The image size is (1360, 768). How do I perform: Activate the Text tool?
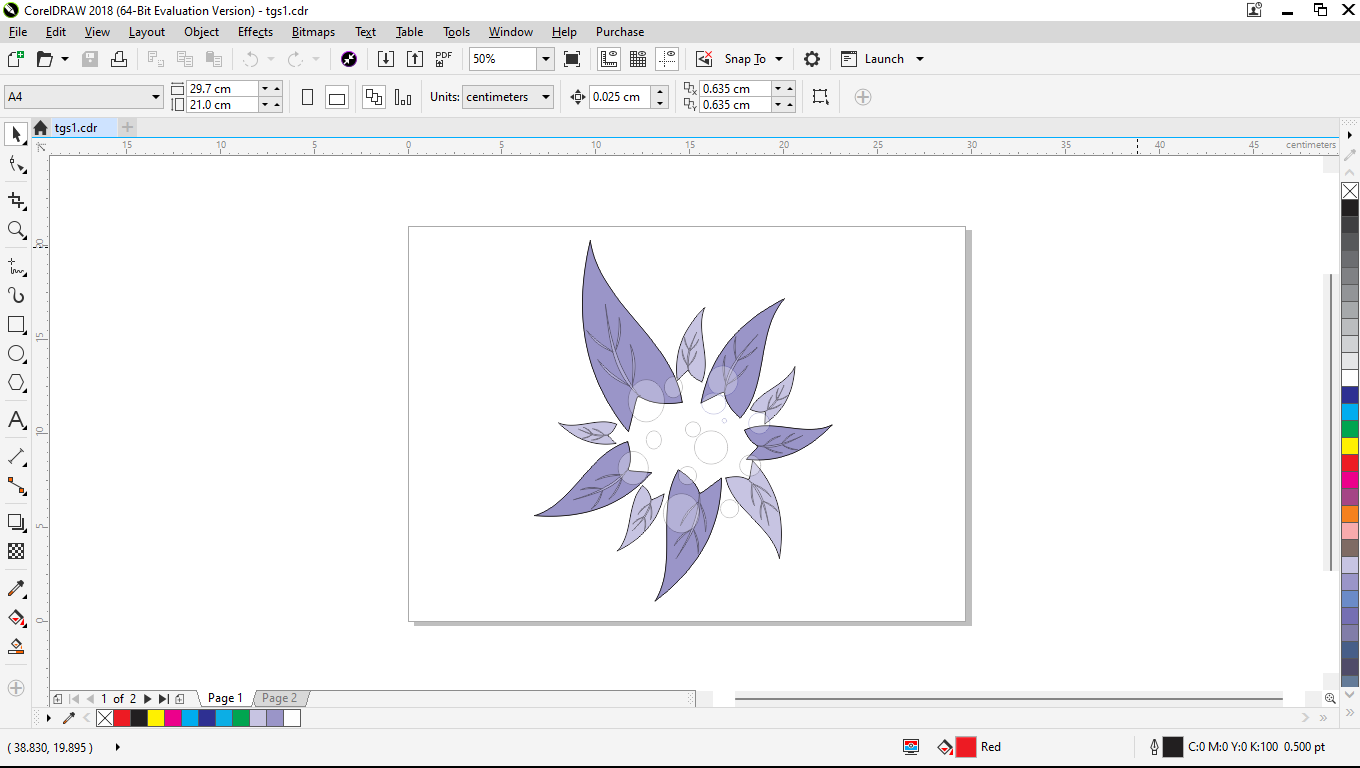pos(16,420)
